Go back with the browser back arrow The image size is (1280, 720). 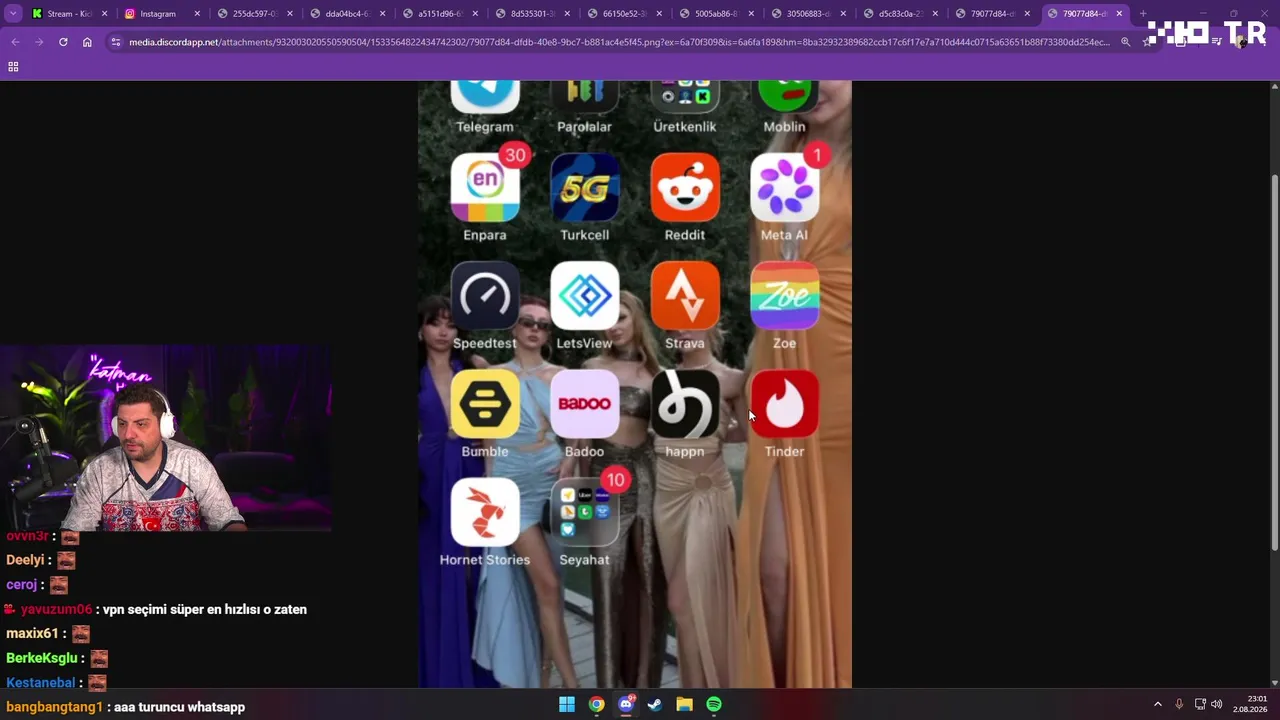[x=15, y=42]
